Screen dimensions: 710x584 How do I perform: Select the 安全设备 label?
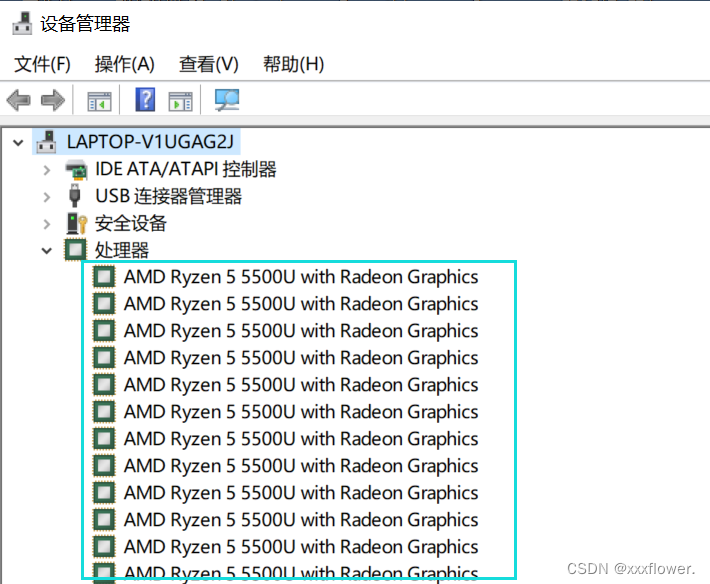point(131,223)
